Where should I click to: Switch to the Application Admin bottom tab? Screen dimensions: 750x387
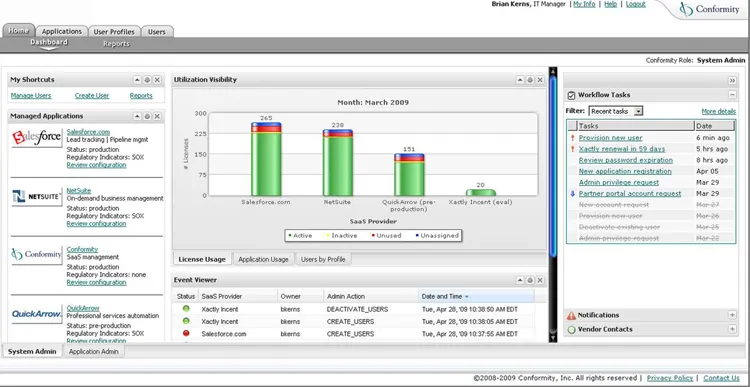point(94,352)
